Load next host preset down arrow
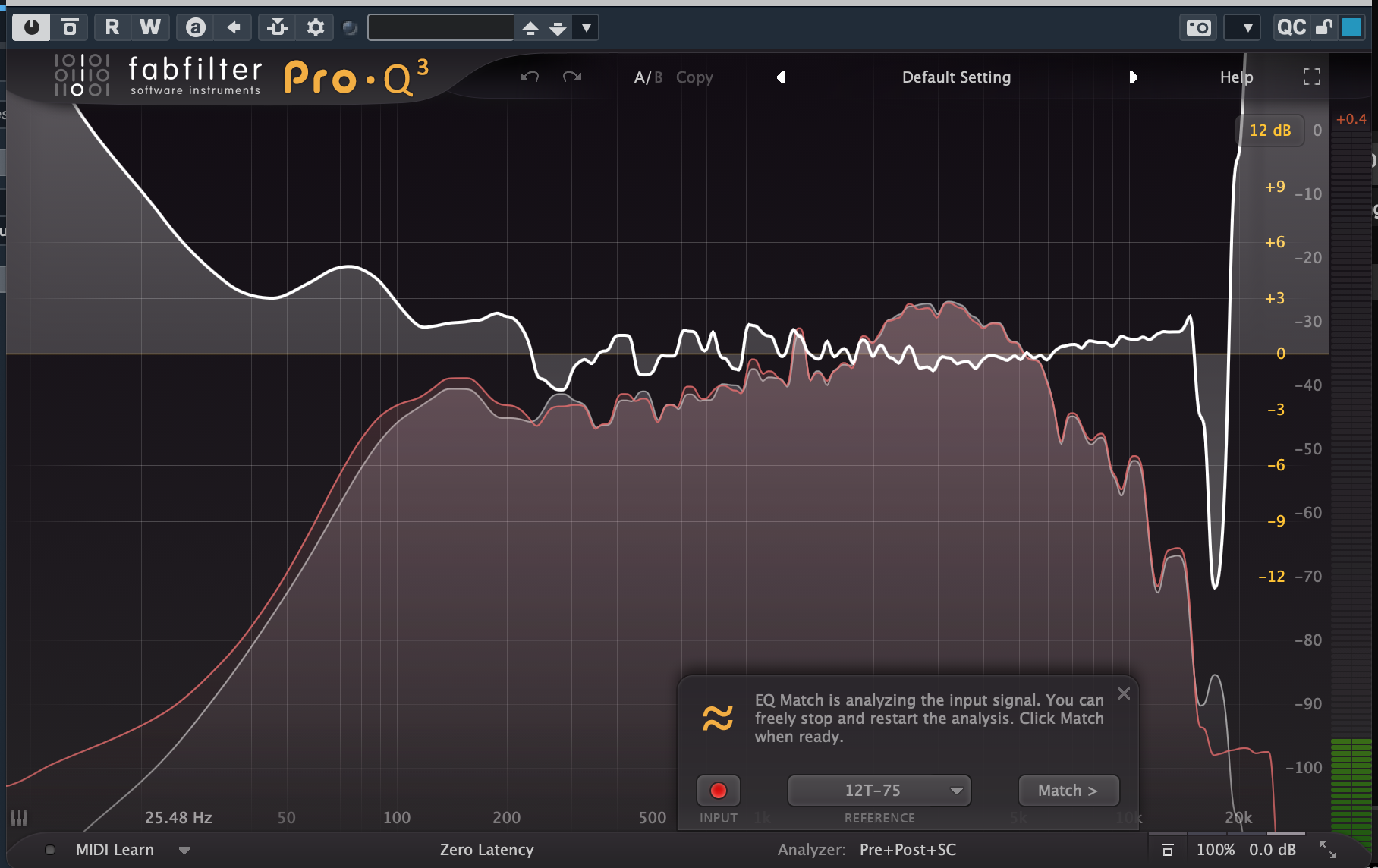Image resolution: width=1378 pixels, height=868 pixels. 558,28
